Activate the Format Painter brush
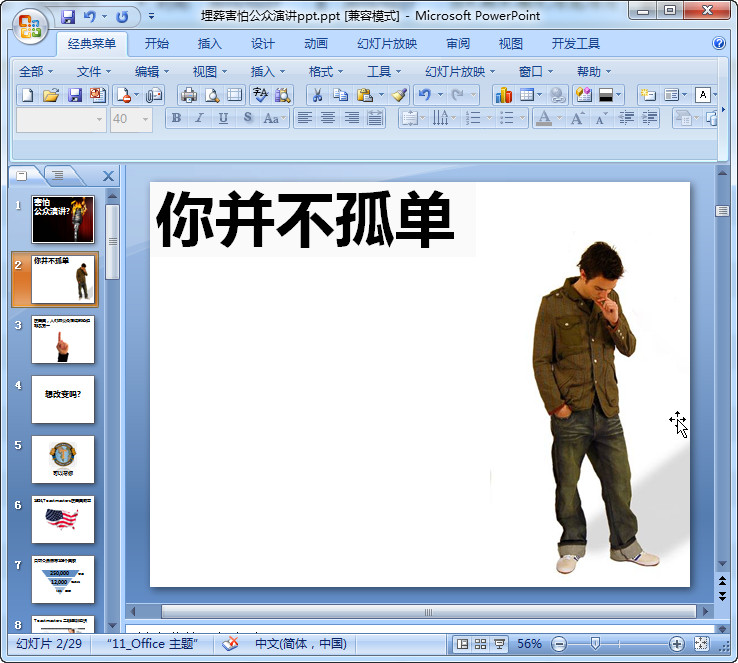Screen dimensions: 738x663 click(x=399, y=95)
